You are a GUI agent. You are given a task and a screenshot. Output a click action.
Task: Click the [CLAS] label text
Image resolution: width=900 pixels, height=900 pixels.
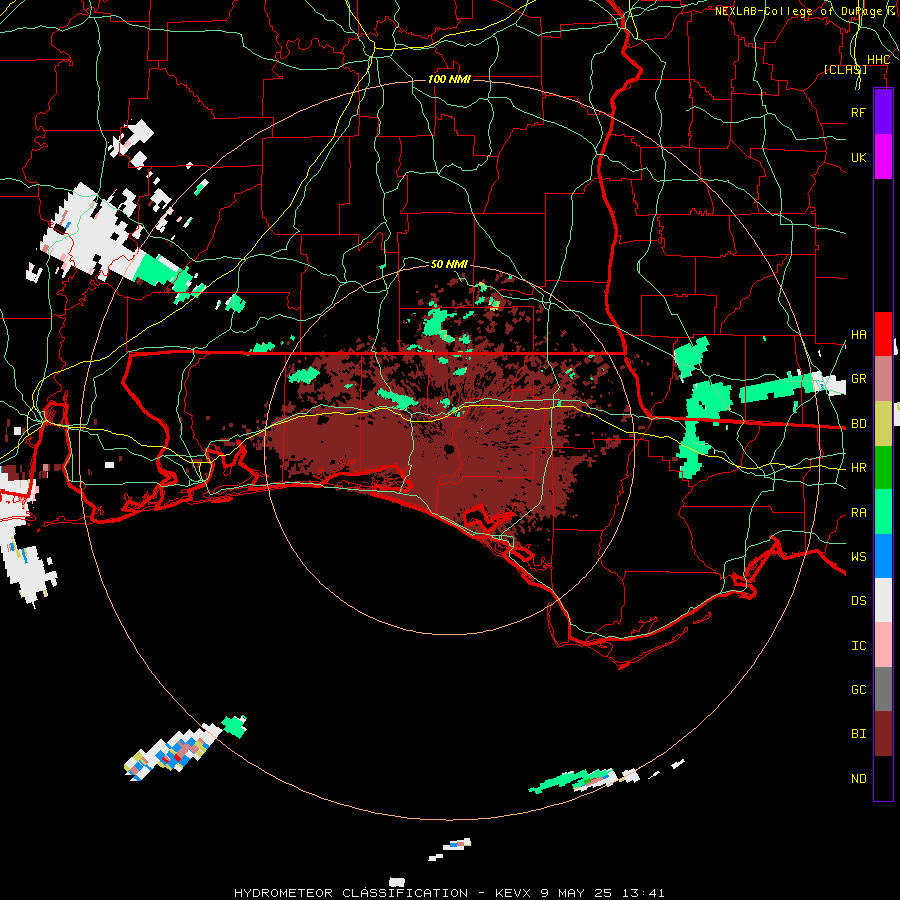[x=845, y=69]
